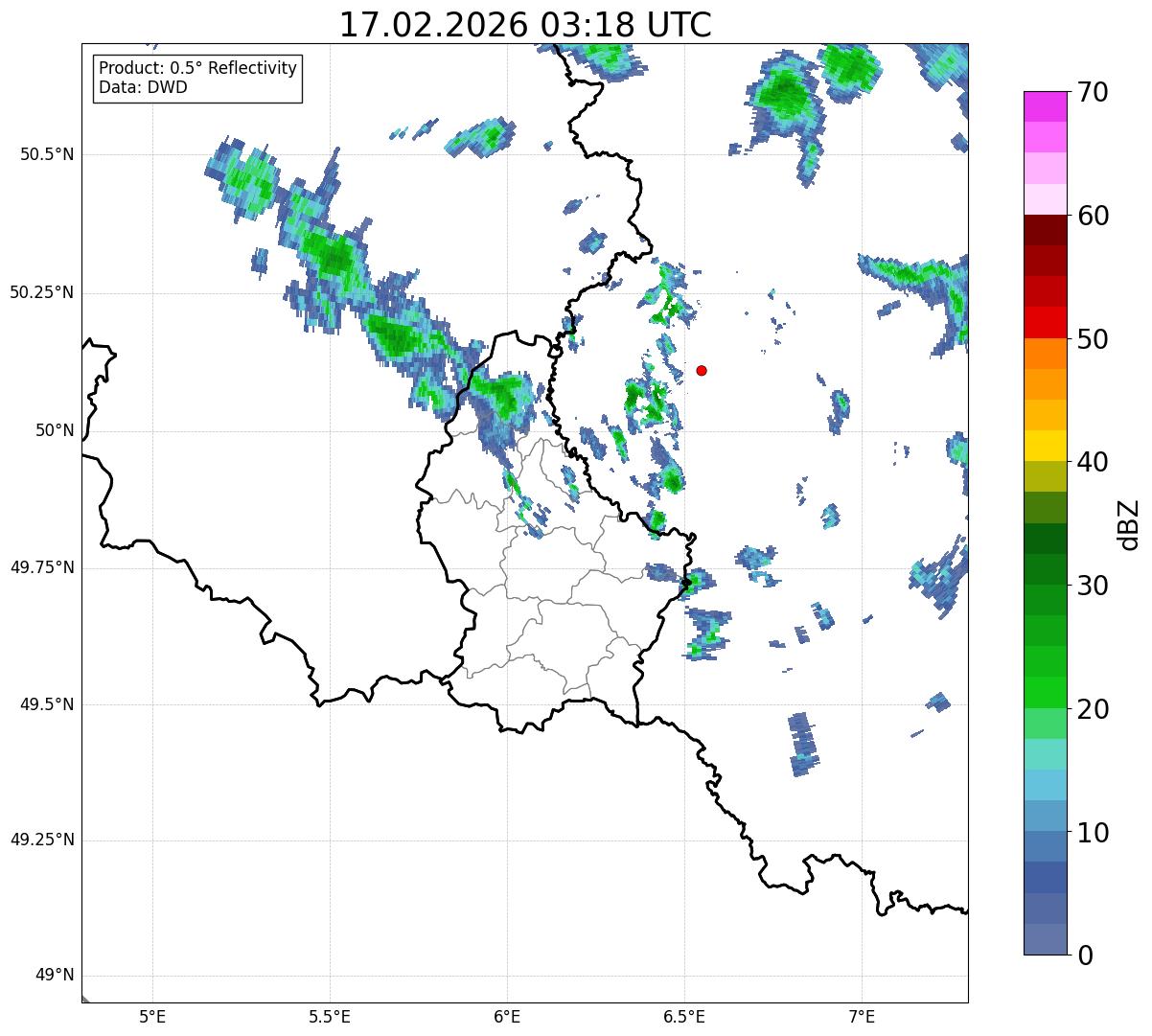Pick the light cyan colorbar segment
This screenshot has height=1036, width=1152.
1044,753
